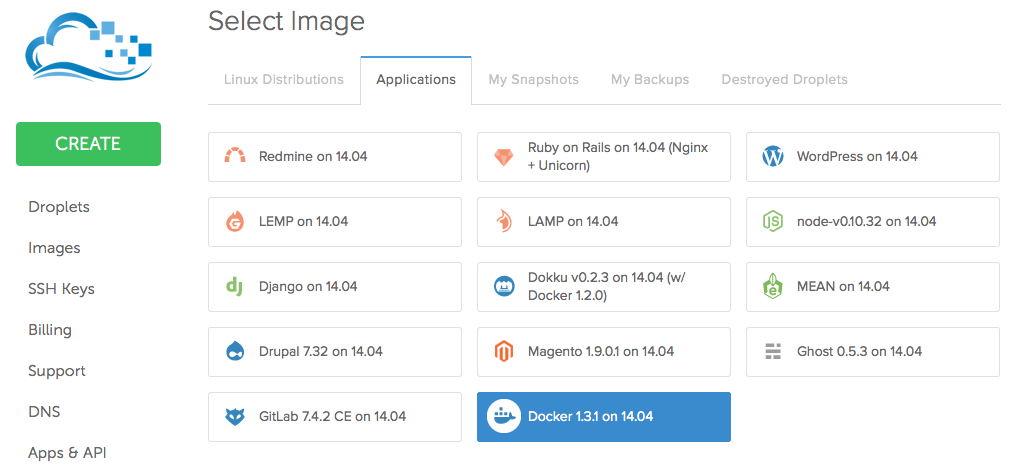
Task: Select node-v0.10.32 on 14.04 image
Action: point(873,221)
